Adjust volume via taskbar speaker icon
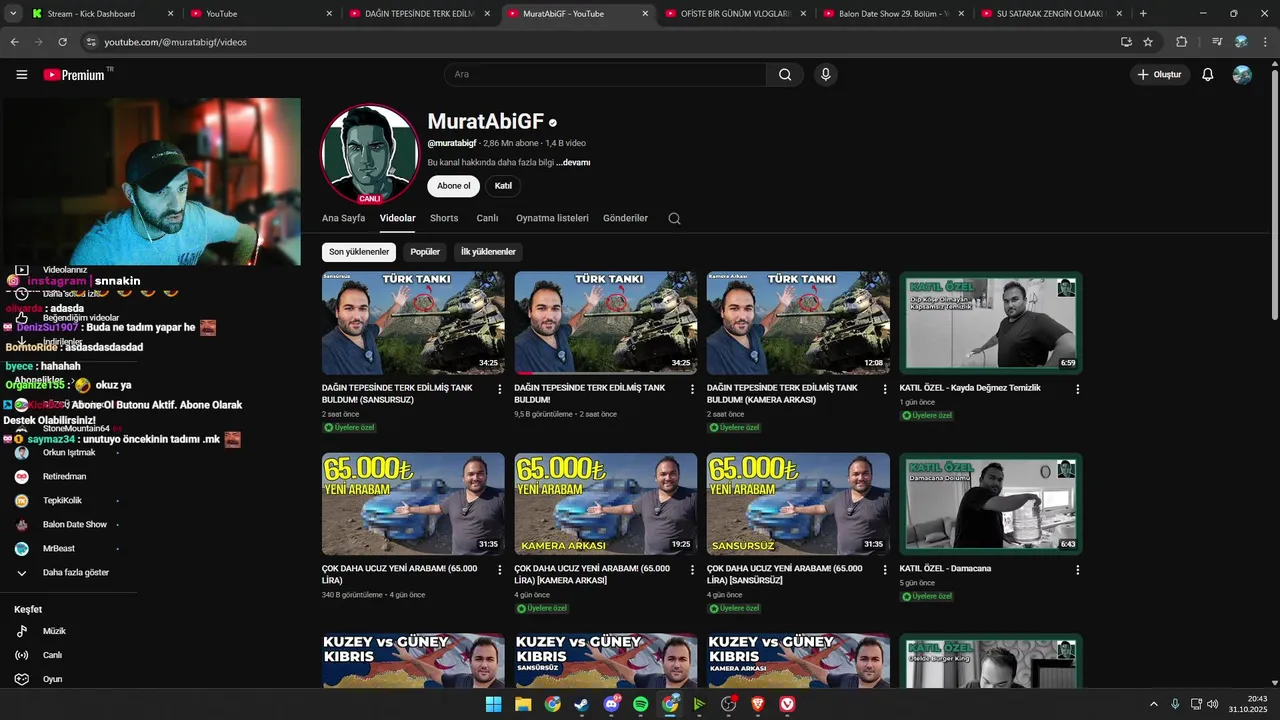The height and width of the screenshot is (720, 1280). click(x=1212, y=704)
